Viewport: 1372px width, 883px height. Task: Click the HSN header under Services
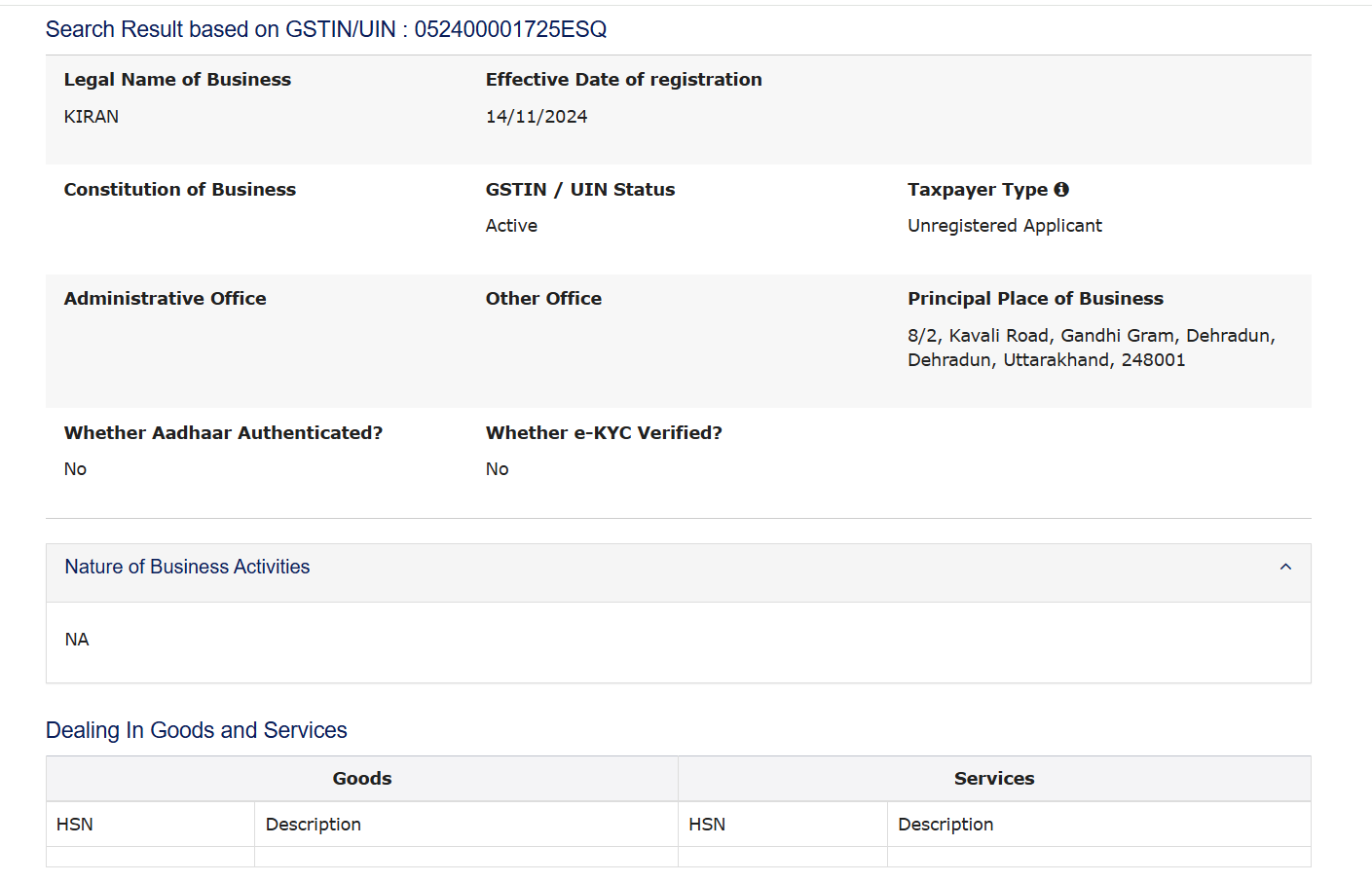click(707, 825)
